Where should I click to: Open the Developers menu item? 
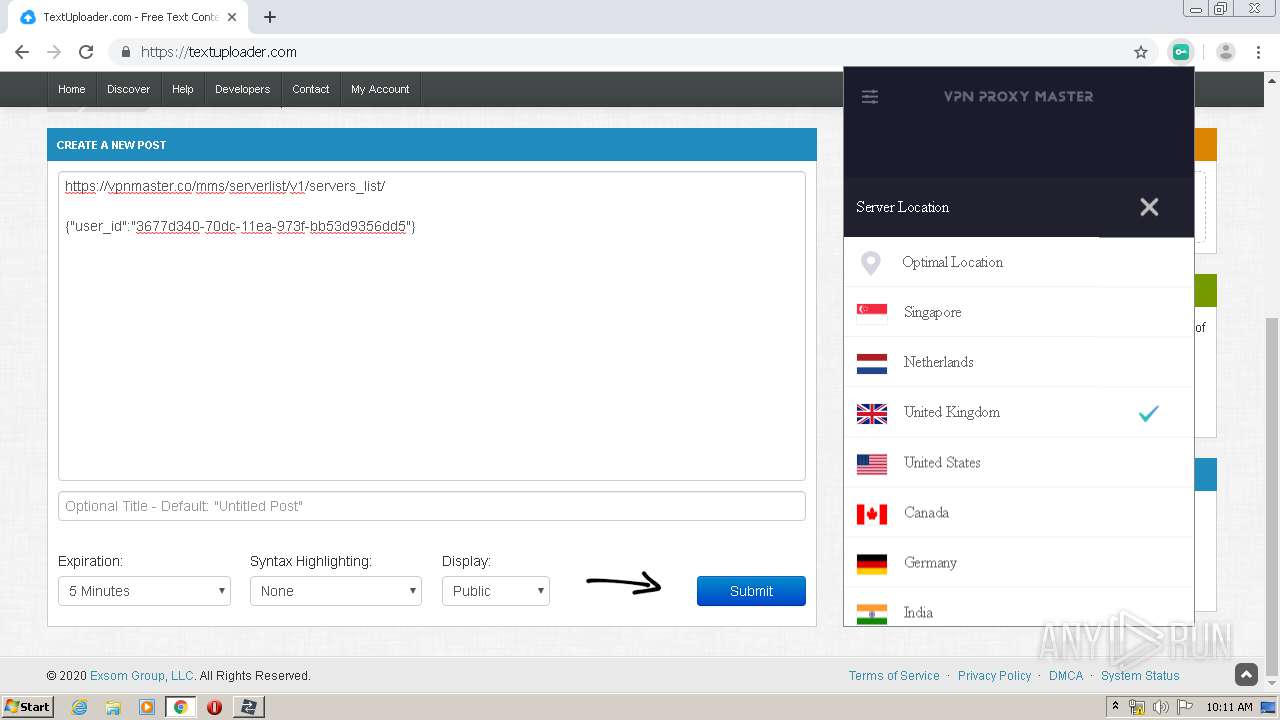pyautogui.click(x=242, y=89)
